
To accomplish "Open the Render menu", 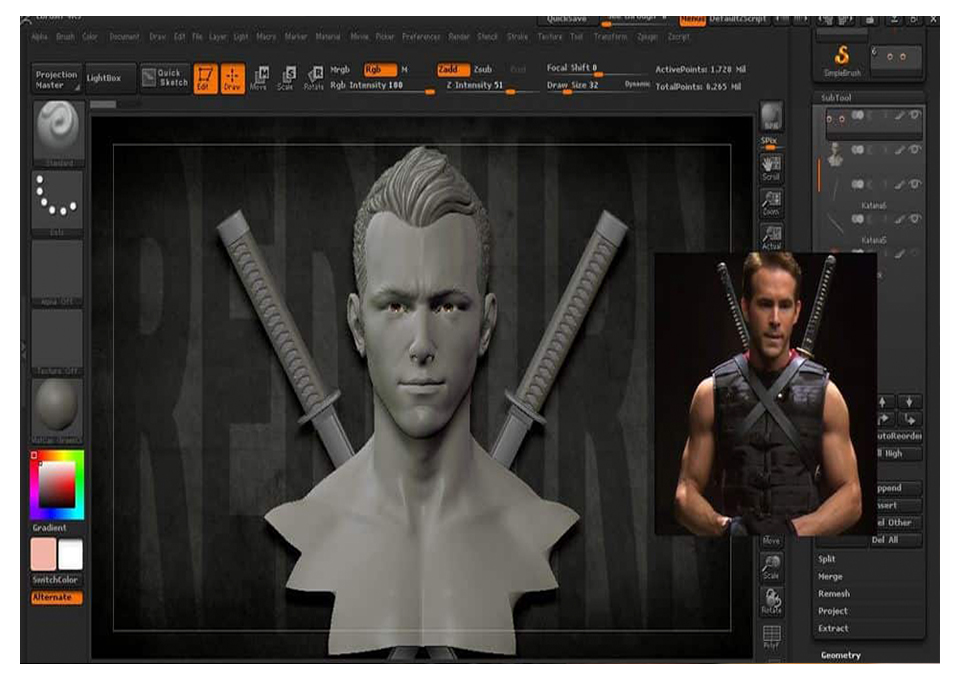I will point(459,37).
